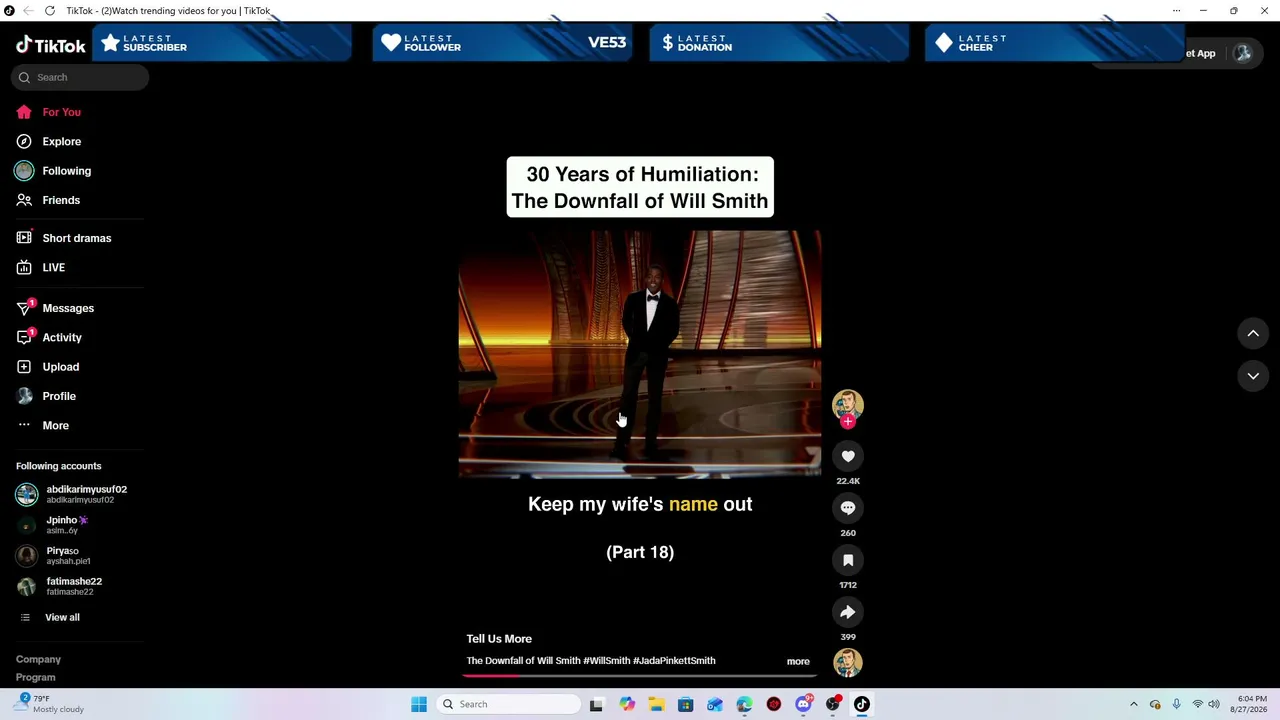The height and width of the screenshot is (720, 1280).
Task: Open the video creator's avatar
Action: coord(847,404)
